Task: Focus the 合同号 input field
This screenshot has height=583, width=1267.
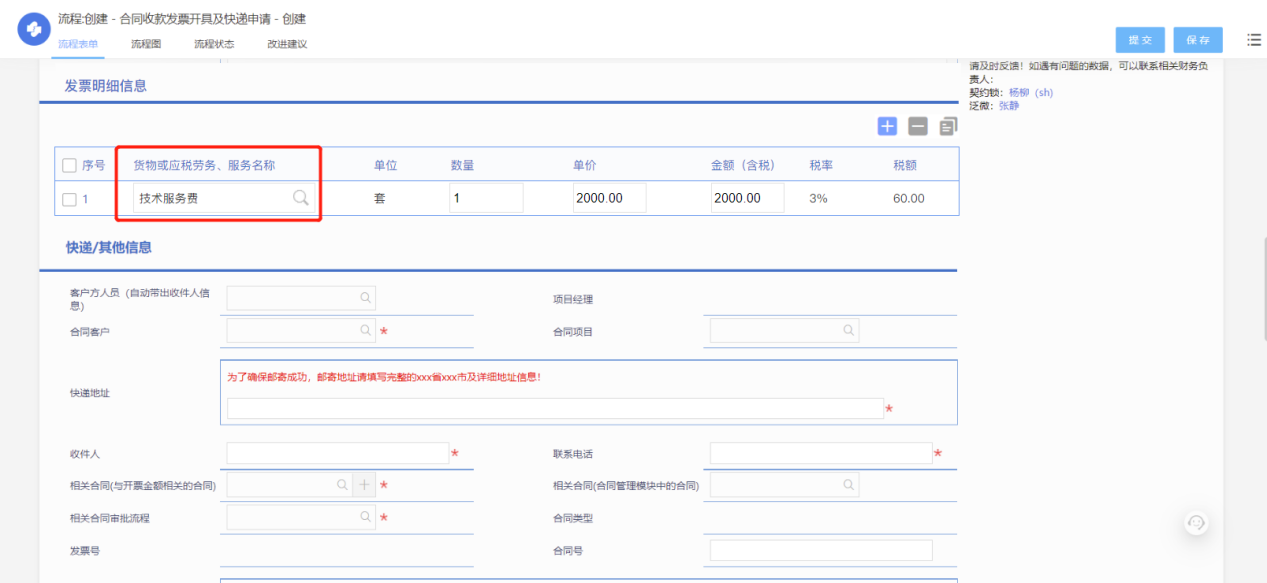Action: click(821, 550)
